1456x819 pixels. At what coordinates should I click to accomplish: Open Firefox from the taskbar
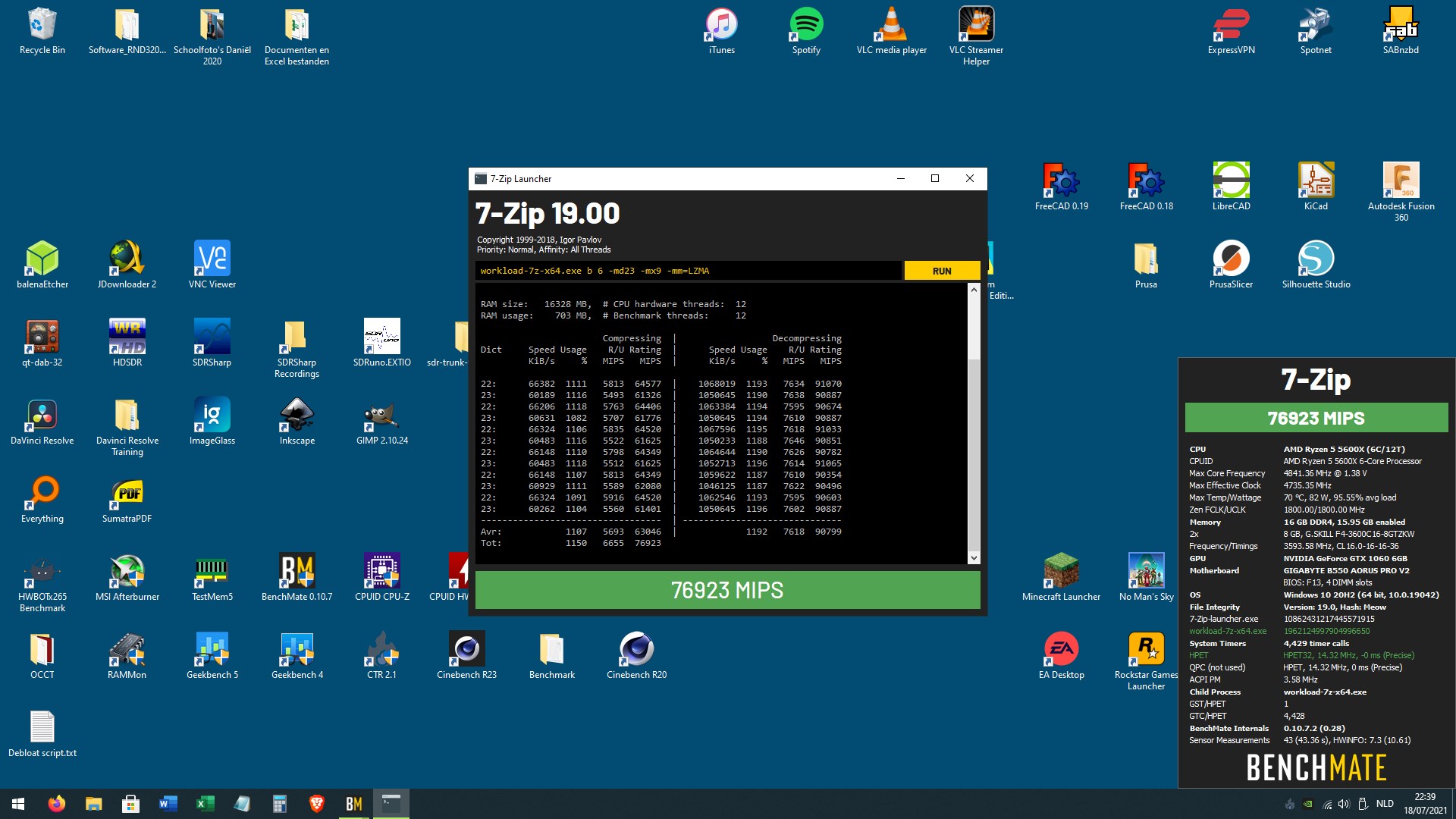click(57, 804)
